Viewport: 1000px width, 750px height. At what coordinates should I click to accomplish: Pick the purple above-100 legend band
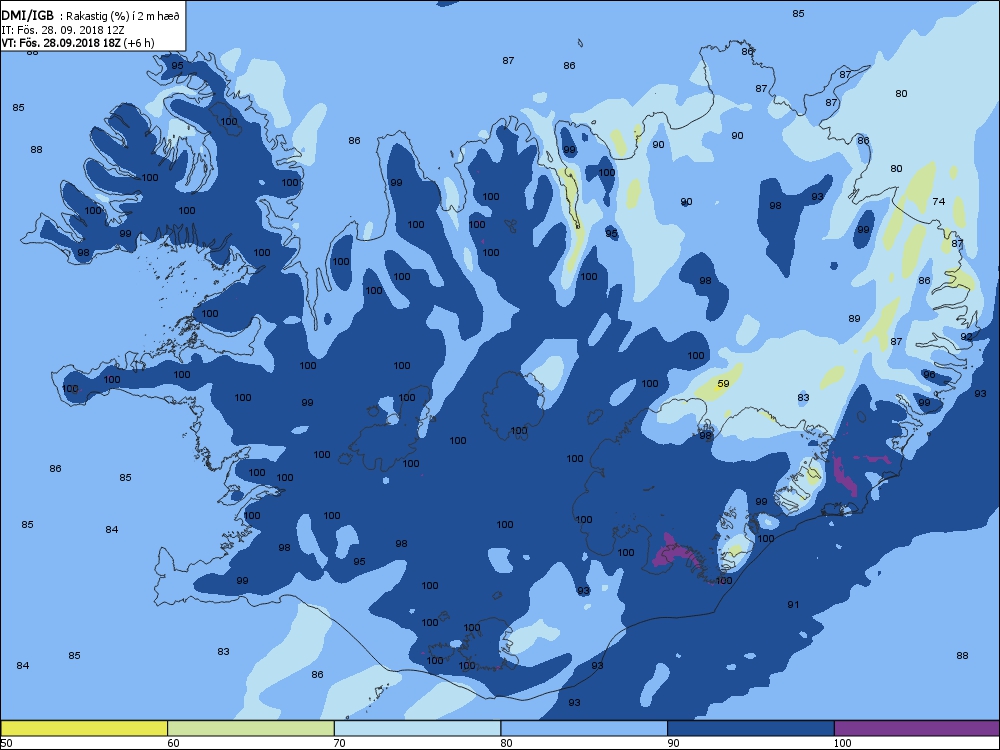coord(917,728)
